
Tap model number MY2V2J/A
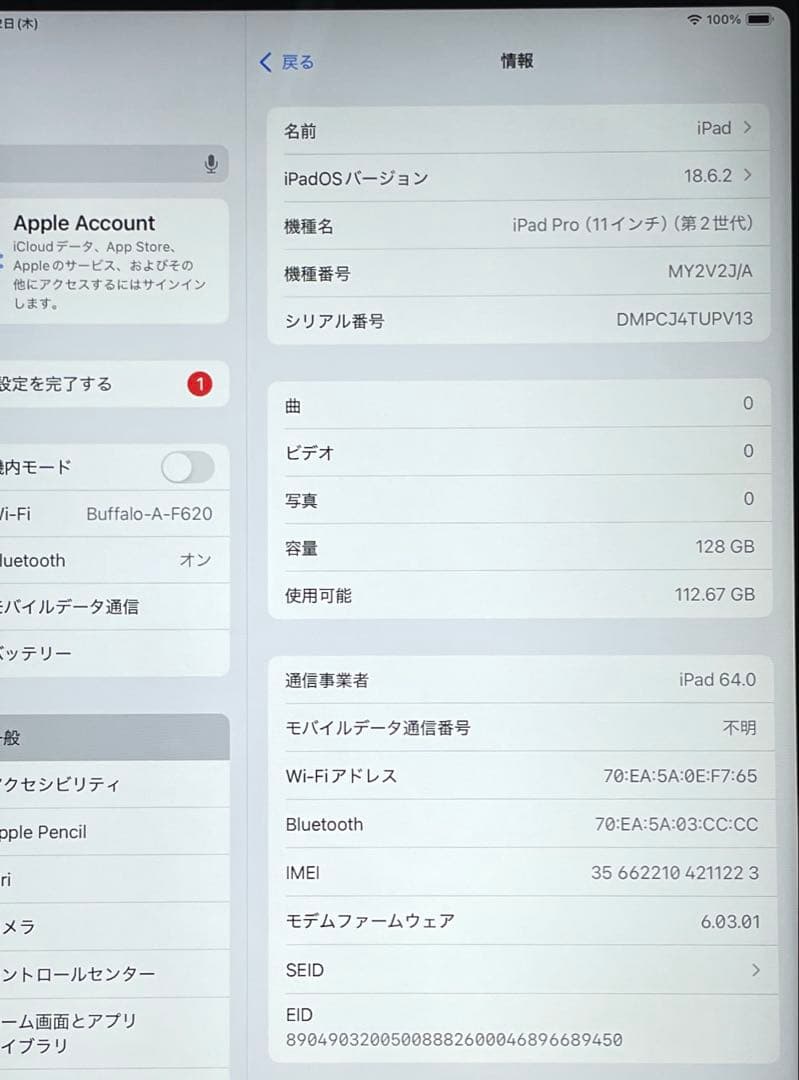coord(710,271)
